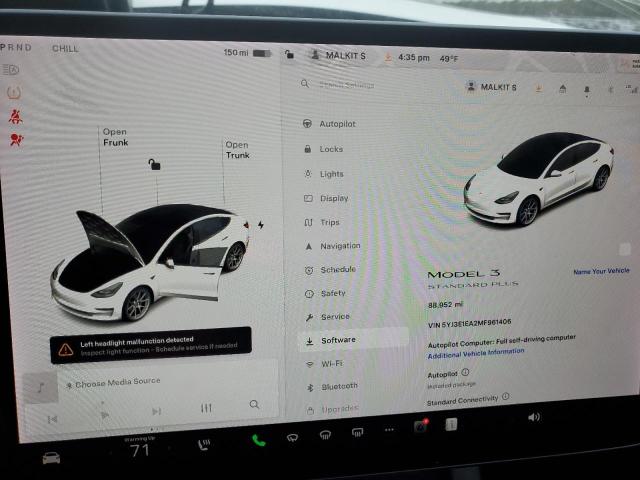
Task: Tap the unlock padlock above the car image
Action: pyautogui.click(x=154, y=164)
